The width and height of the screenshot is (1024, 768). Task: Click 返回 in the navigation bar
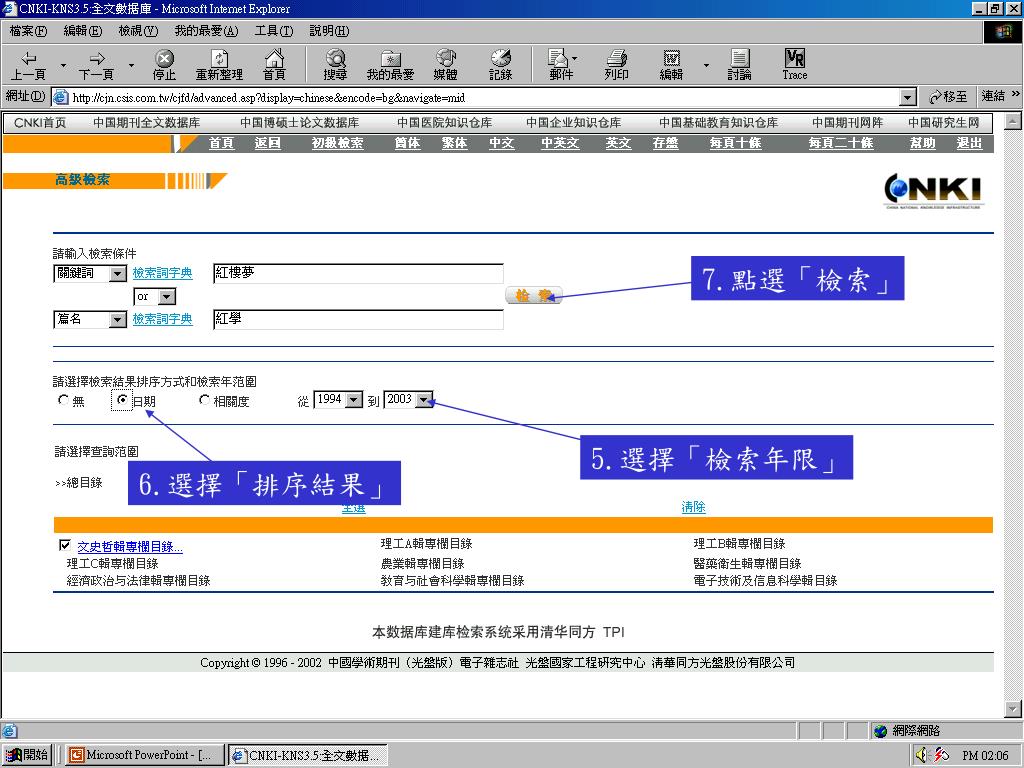point(268,143)
